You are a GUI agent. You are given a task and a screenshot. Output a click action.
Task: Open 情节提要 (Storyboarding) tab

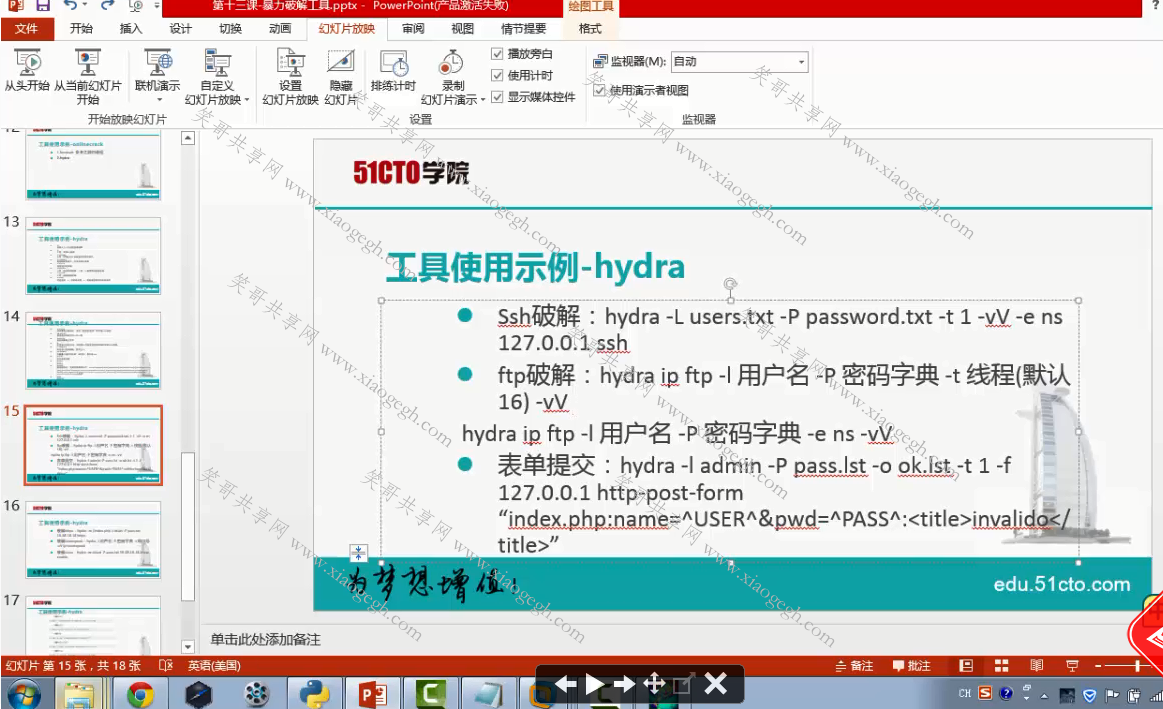point(523,28)
